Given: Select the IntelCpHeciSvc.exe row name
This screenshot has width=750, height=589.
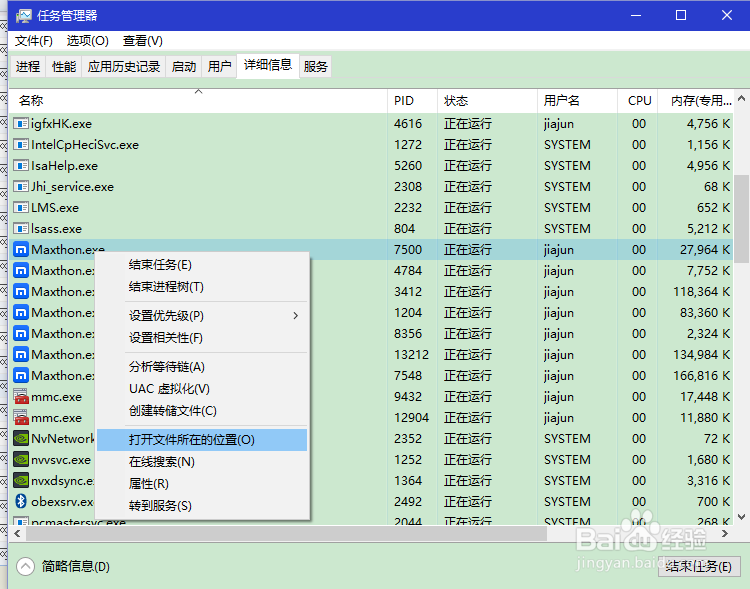Looking at the screenshot, I should click(x=85, y=145).
